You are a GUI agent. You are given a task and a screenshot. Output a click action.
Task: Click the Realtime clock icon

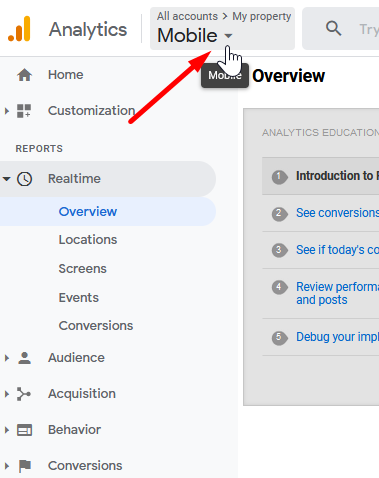(x=25, y=179)
